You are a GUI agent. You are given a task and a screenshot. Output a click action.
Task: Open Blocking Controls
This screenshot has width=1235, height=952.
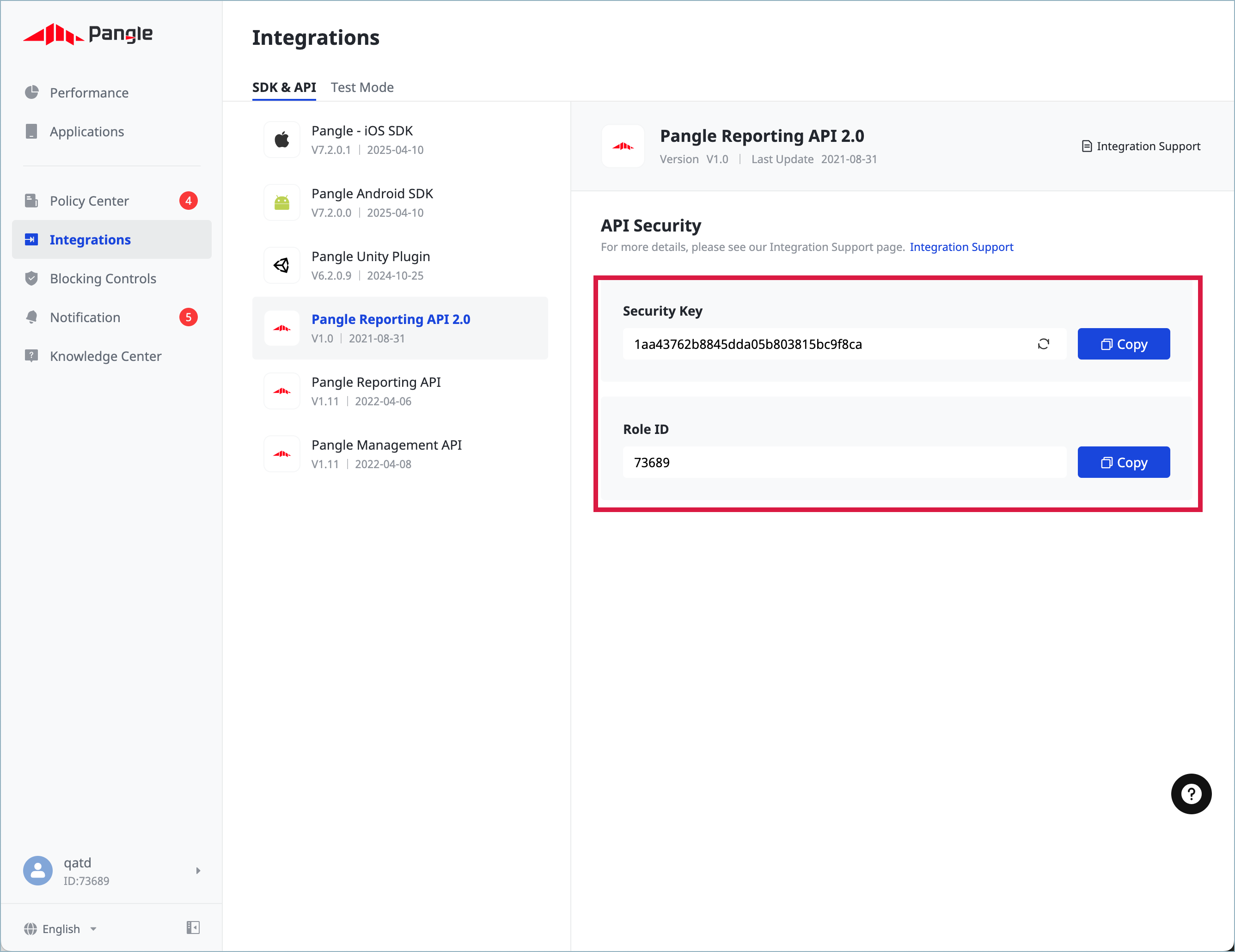(111, 279)
